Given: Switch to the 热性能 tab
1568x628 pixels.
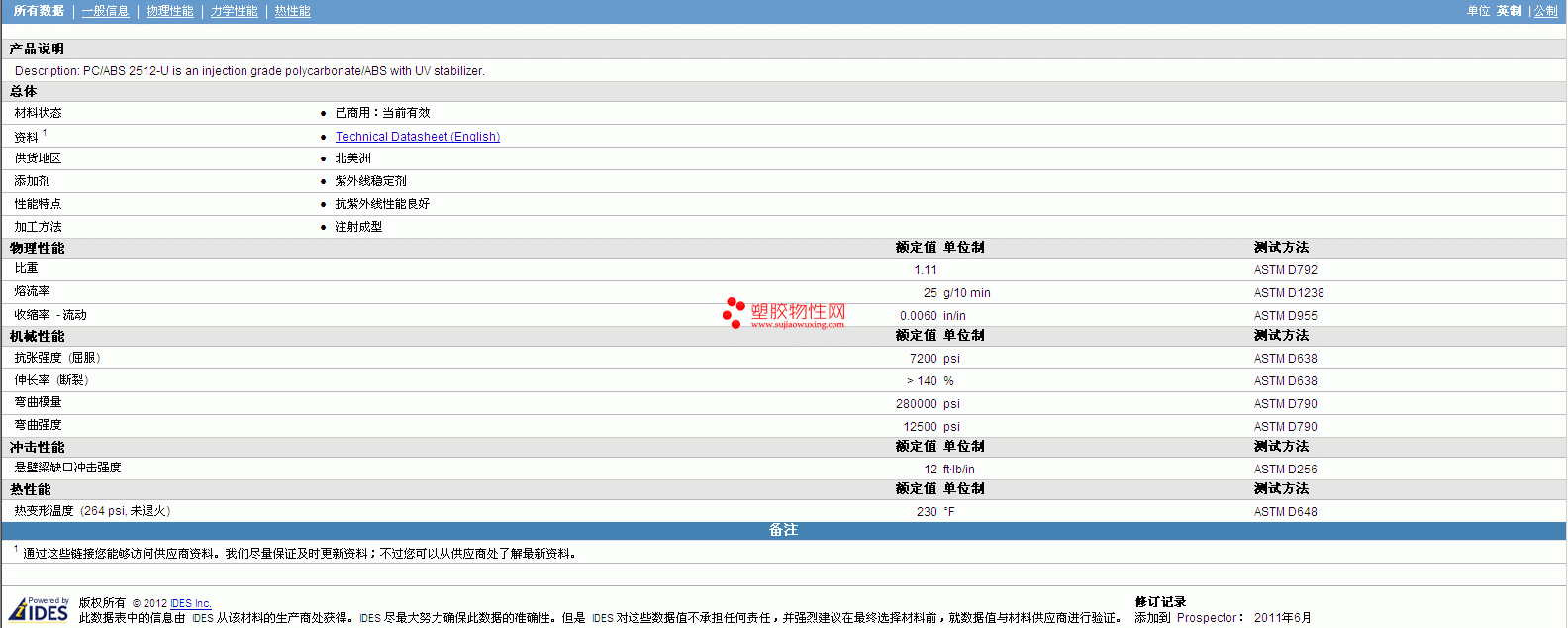Looking at the screenshot, I should click(292, 11).
